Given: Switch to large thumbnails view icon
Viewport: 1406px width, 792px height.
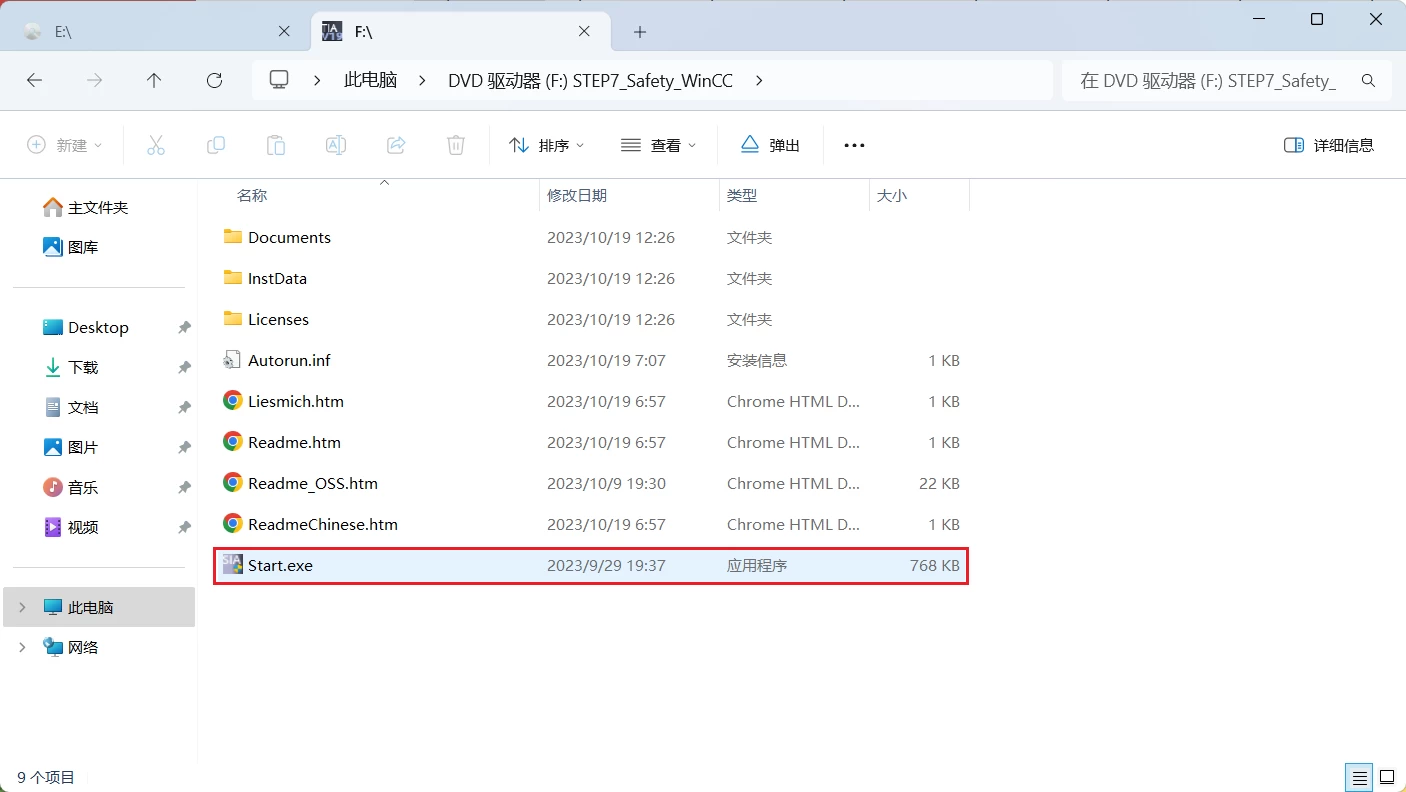Looking at the screenshot, I should tap(1387, 776).
